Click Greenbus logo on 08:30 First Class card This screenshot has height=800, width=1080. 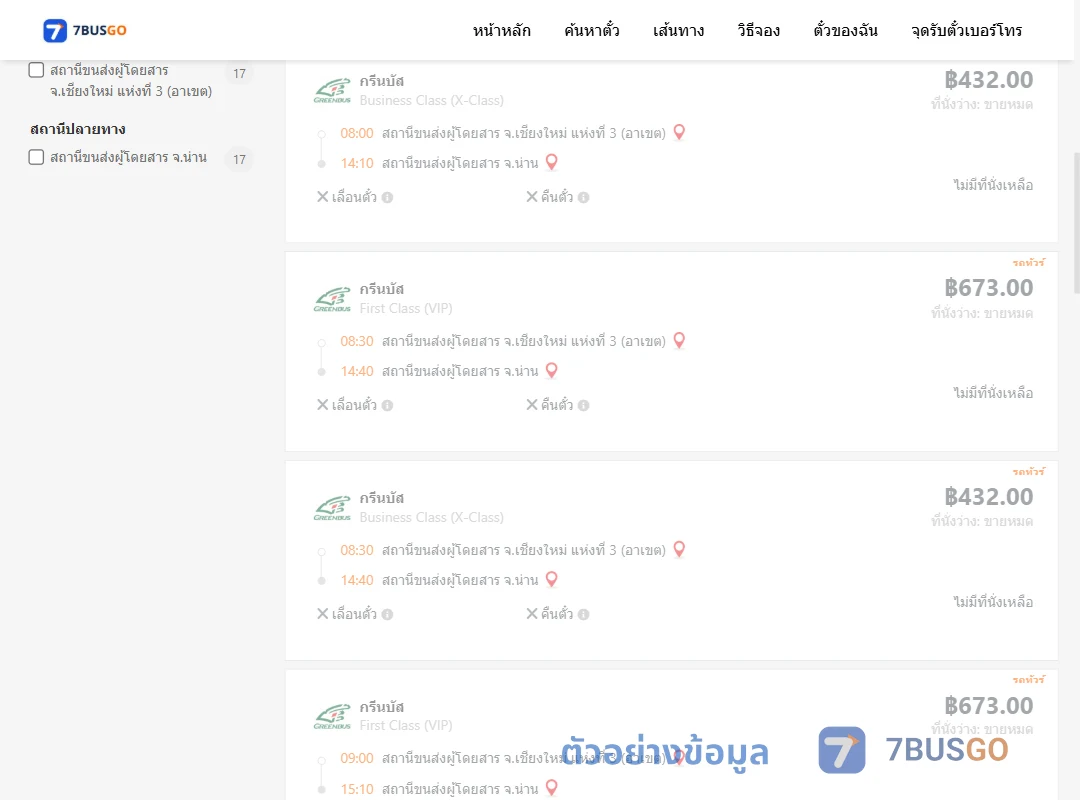tap(332, 300)
